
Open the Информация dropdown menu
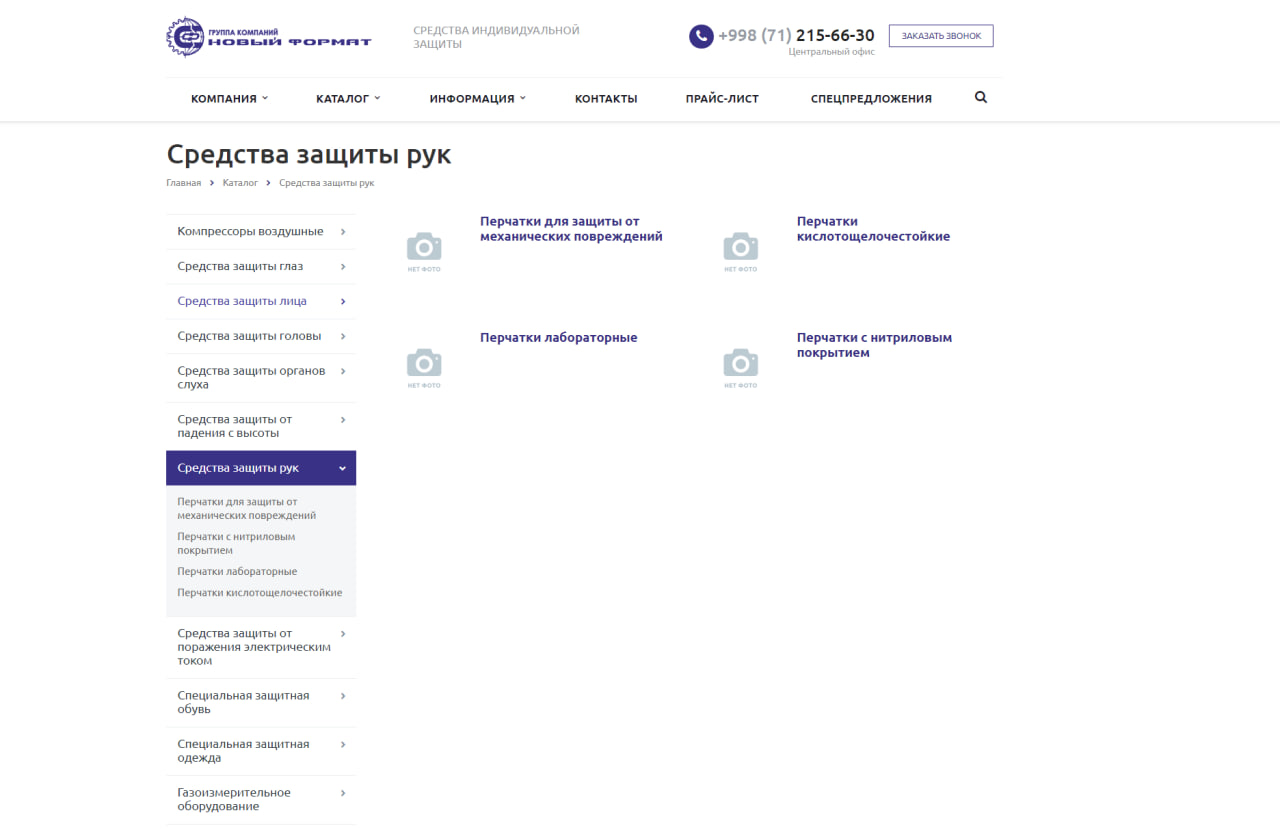coord(478,99)
